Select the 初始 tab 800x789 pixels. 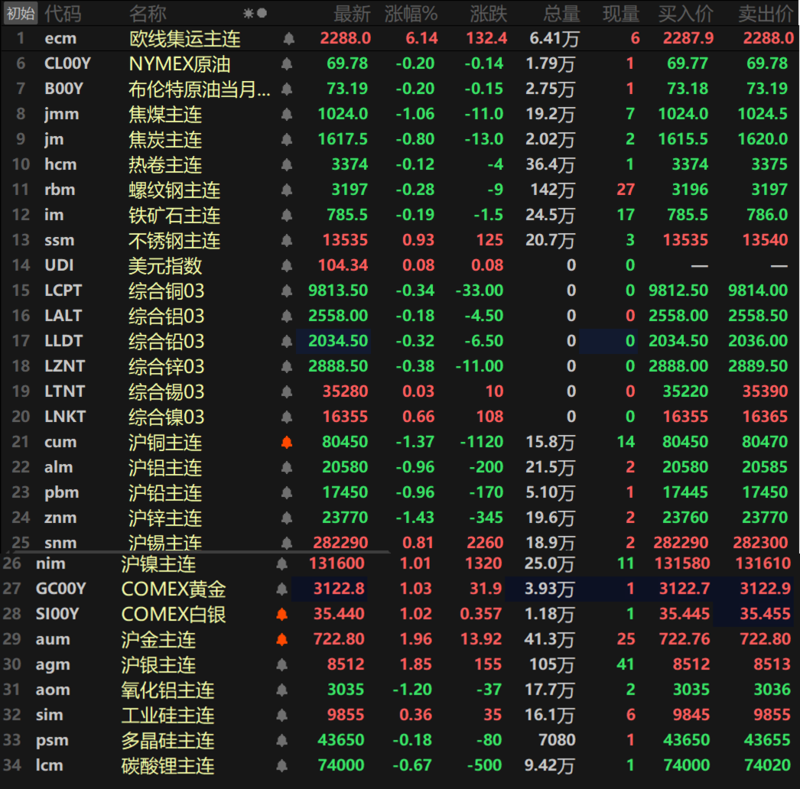point(20,13)
